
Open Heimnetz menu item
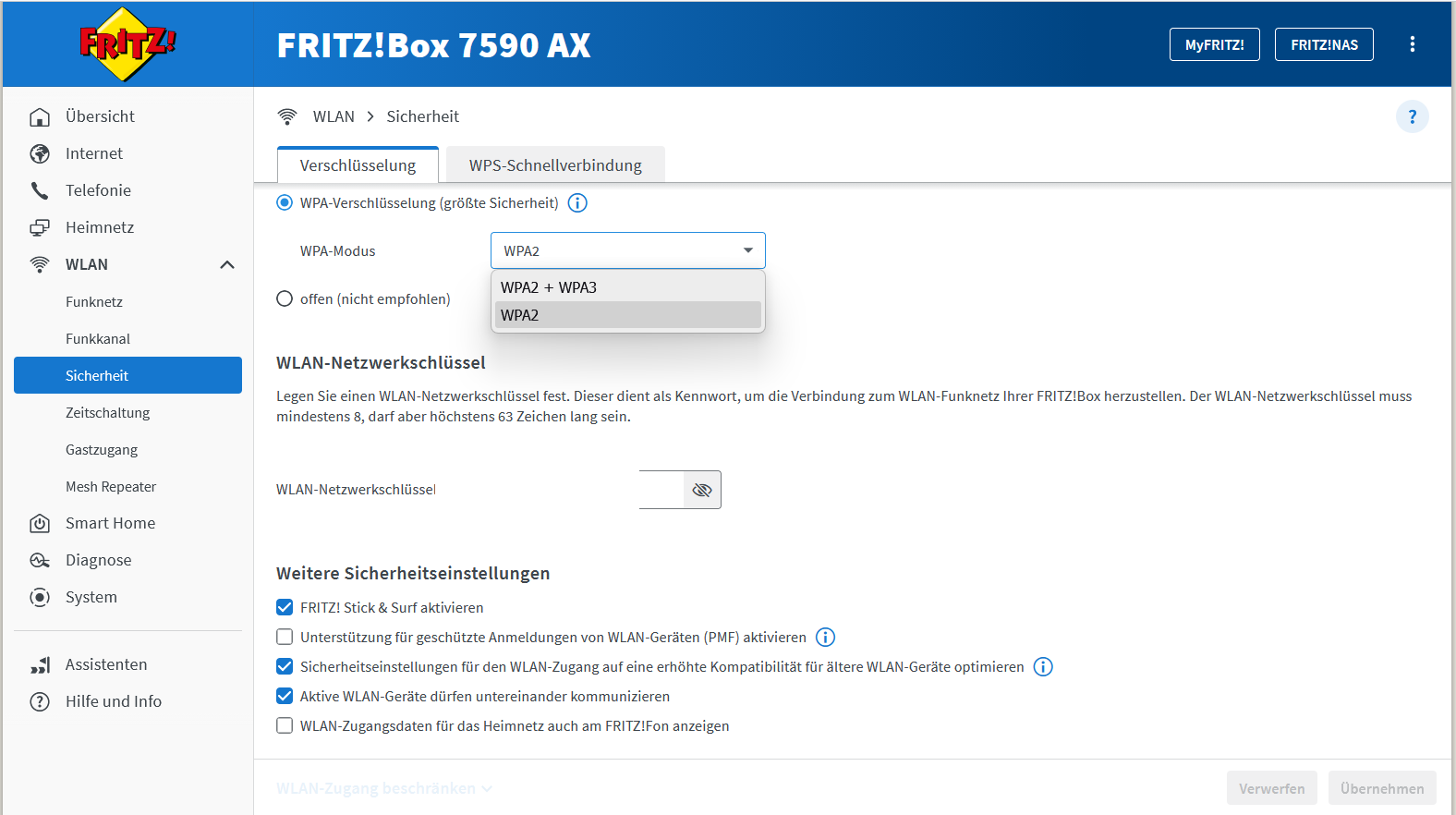click(127, 227)
